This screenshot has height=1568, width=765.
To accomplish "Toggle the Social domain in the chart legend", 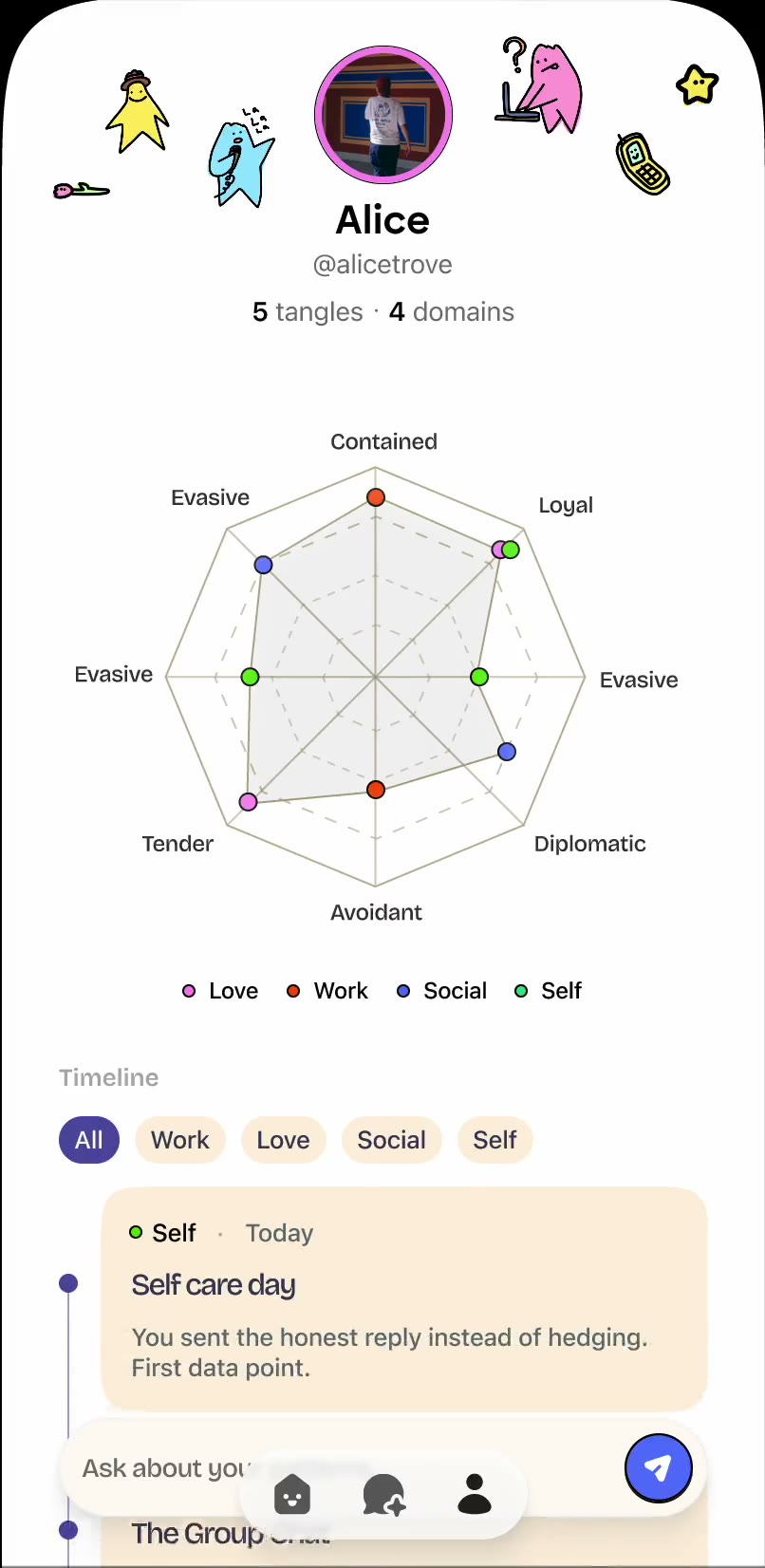I will click(x=441, y=991).
